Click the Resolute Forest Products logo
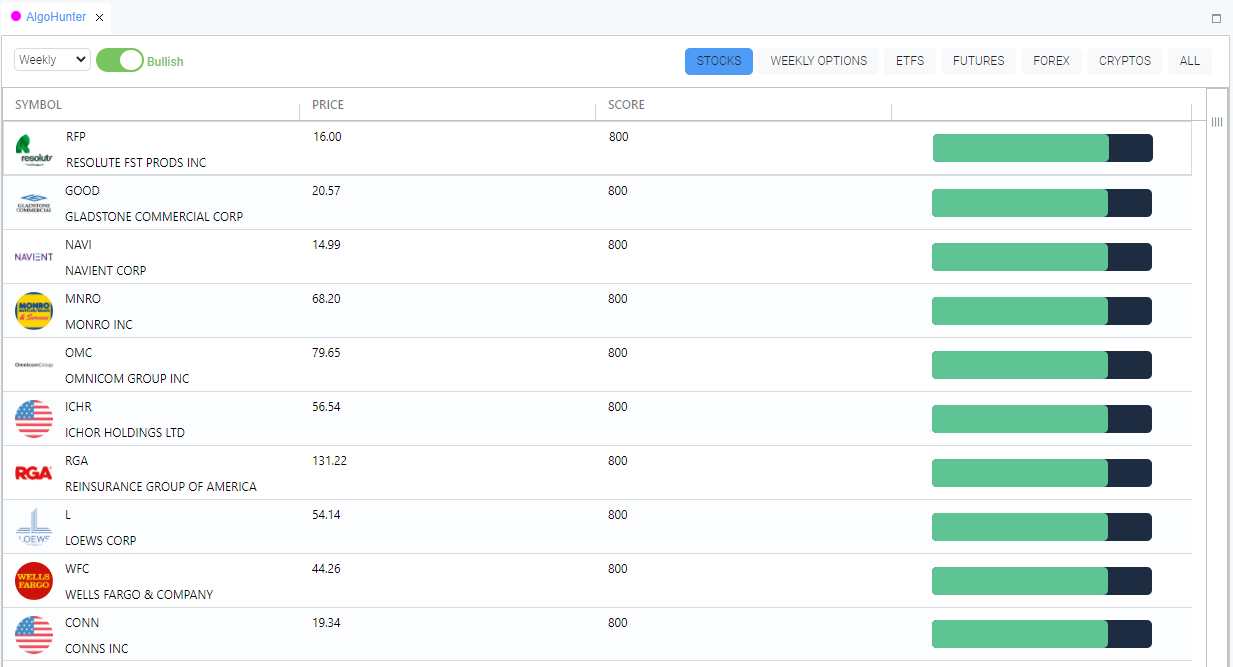Image resolution: width=1233 pixels, height=667 pixels. [35, 149]
